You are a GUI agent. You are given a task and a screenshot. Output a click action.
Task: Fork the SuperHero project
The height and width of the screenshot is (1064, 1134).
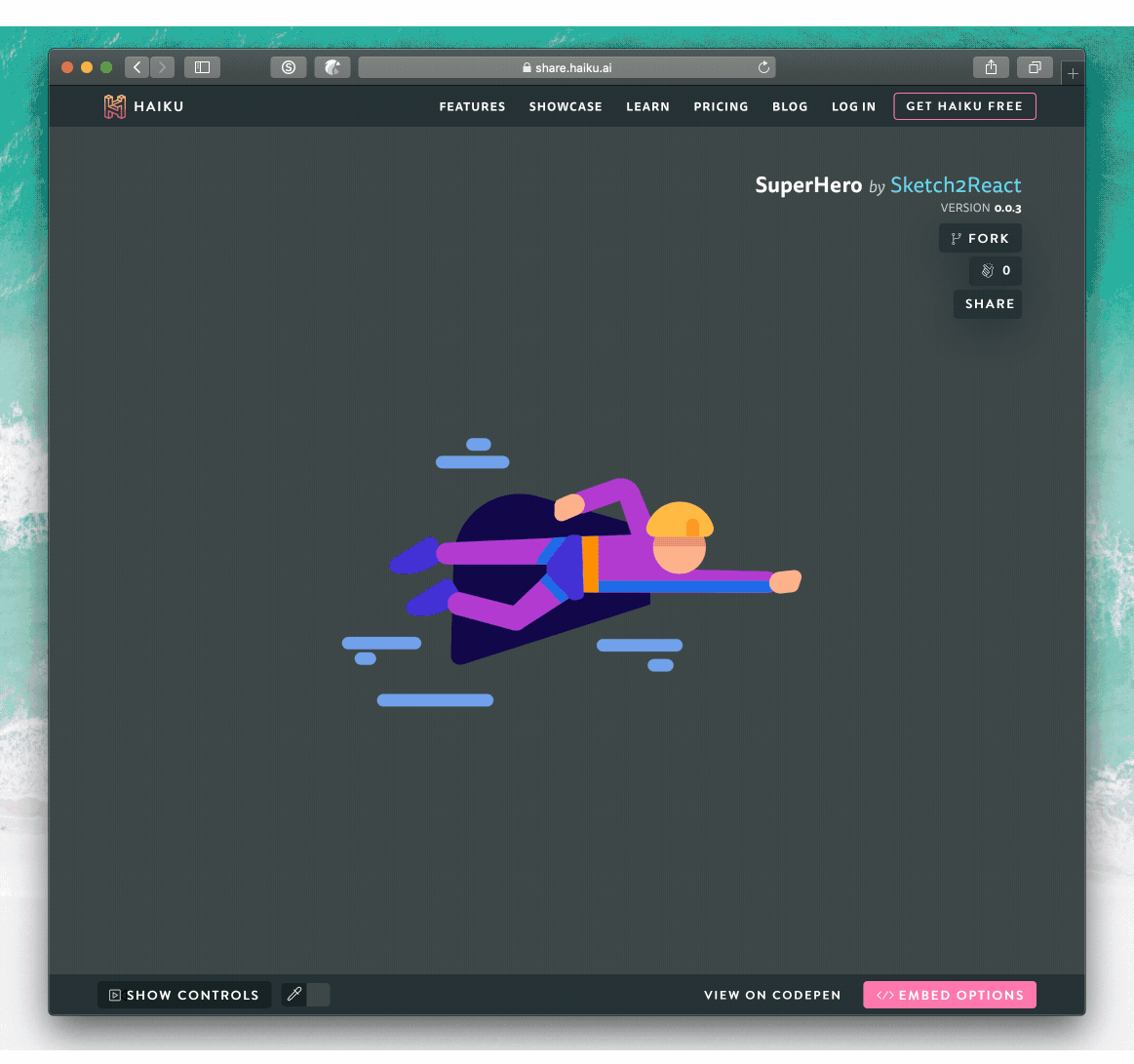(980, 238)
